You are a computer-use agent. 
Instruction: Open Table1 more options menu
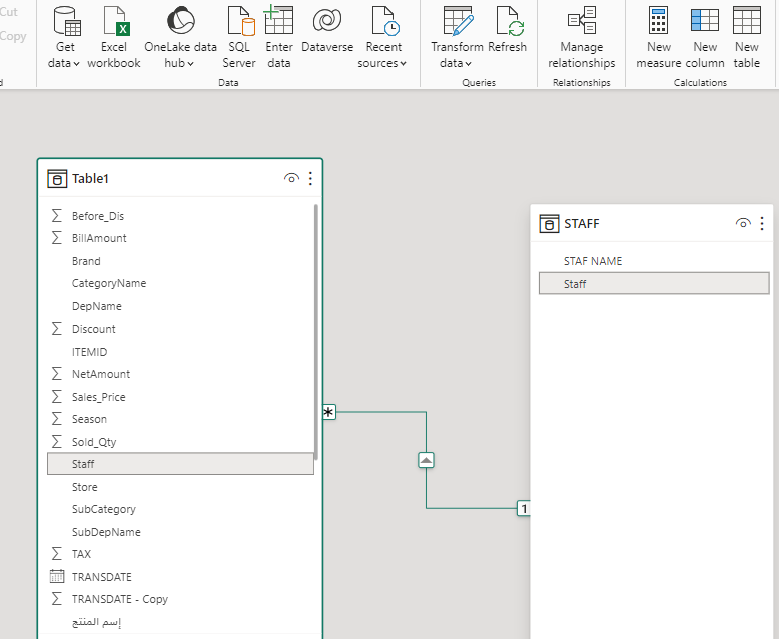click(x=310, y=178)
